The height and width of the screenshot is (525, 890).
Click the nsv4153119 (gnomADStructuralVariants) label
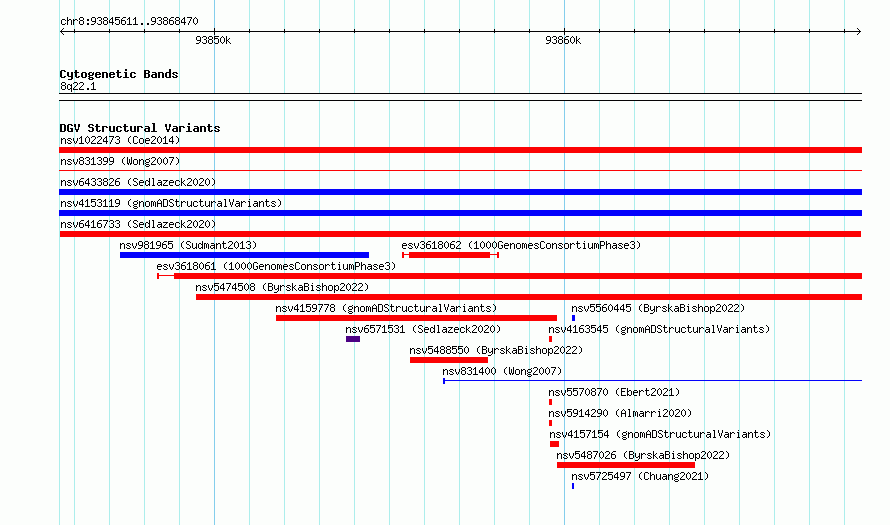pos(171,203)
